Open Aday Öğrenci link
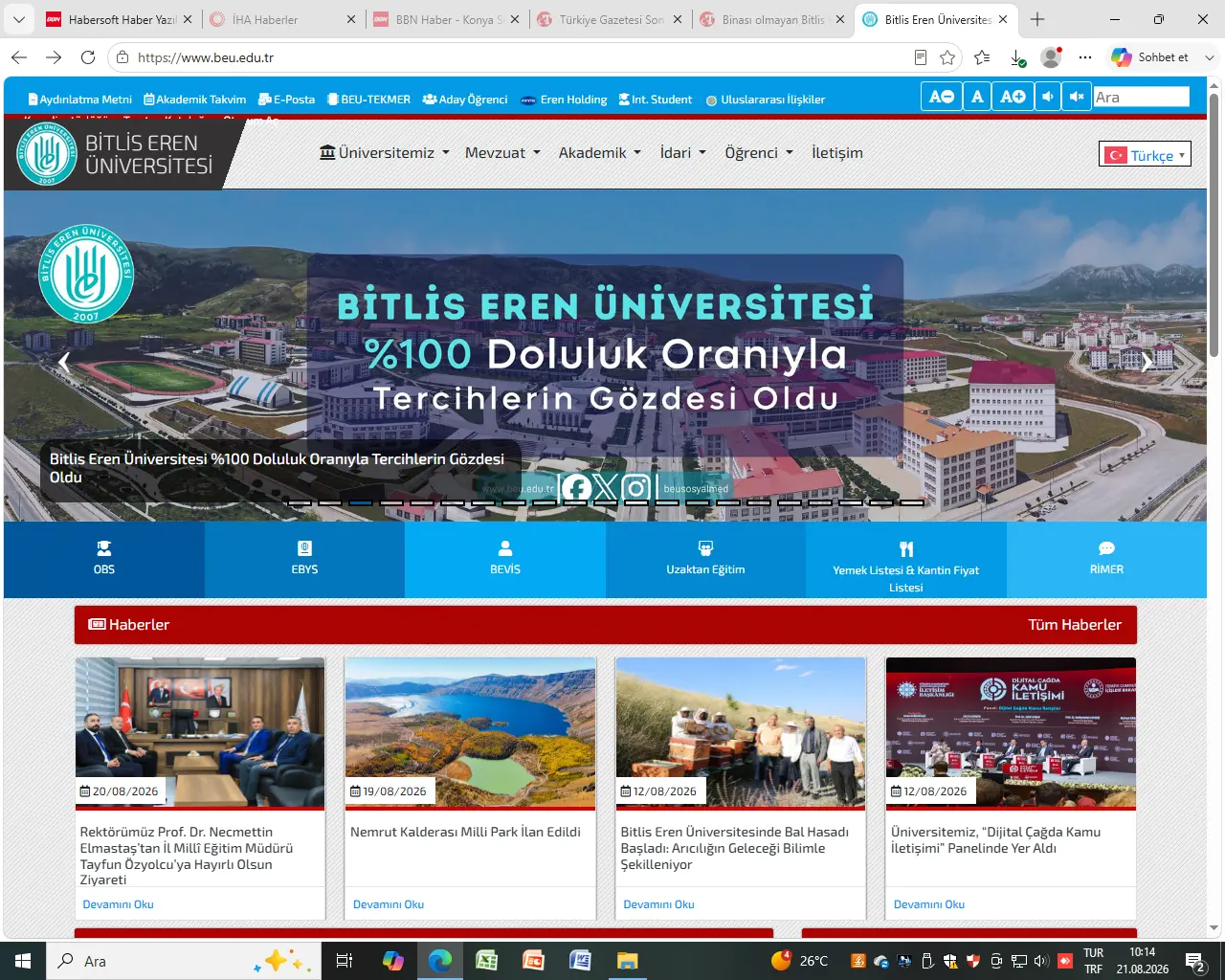Viewport: 1225px width, 980px height. [x=465, y=100]
